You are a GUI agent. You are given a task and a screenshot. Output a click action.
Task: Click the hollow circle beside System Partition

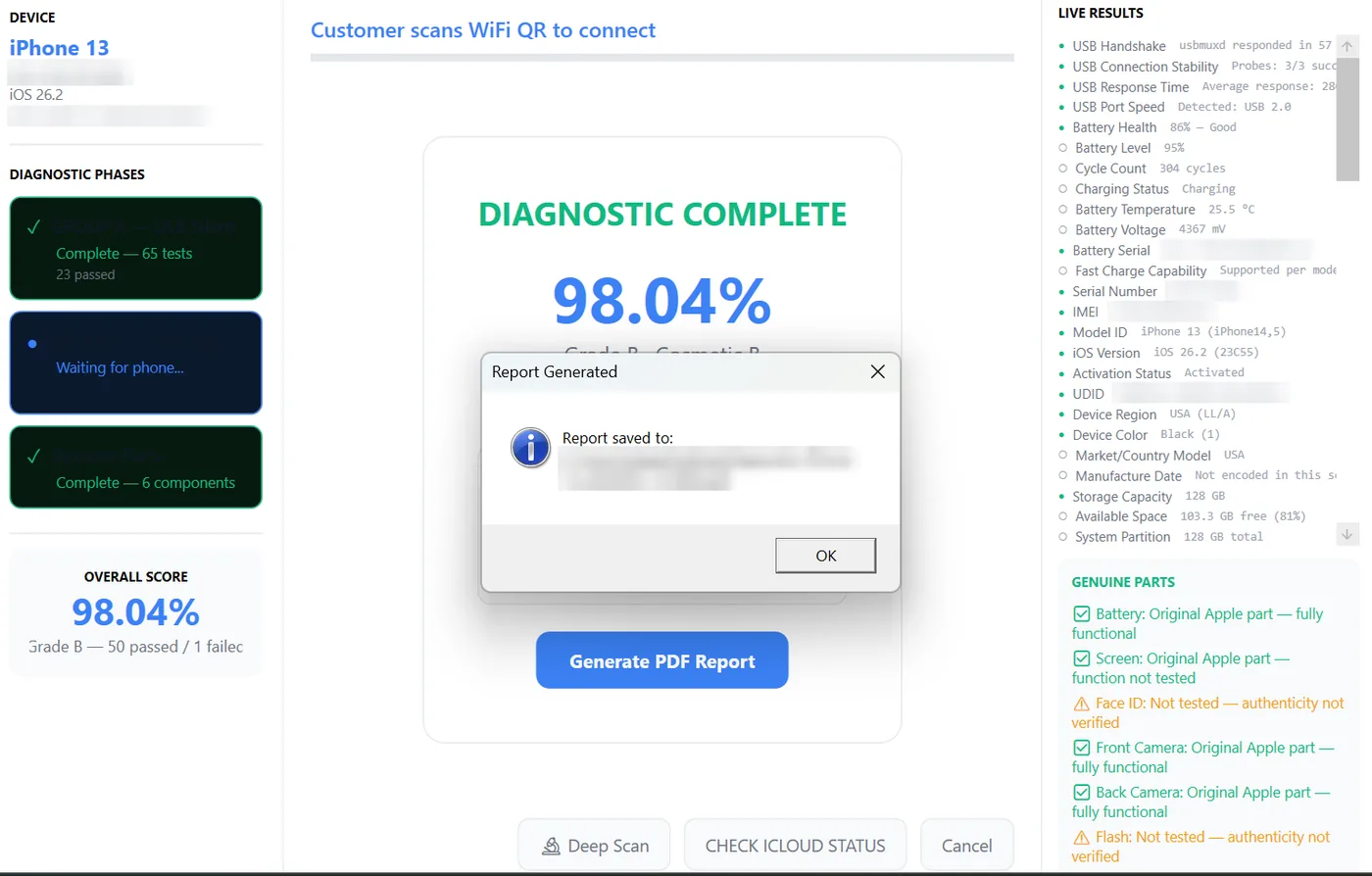[1063, 537]
